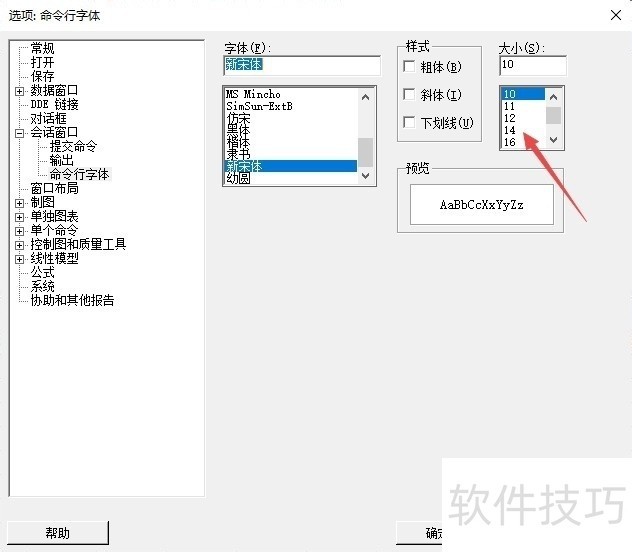The image size is (632, 552).
Task: Choose MS Mincho in the font list
Action: (x=291, y=94)
